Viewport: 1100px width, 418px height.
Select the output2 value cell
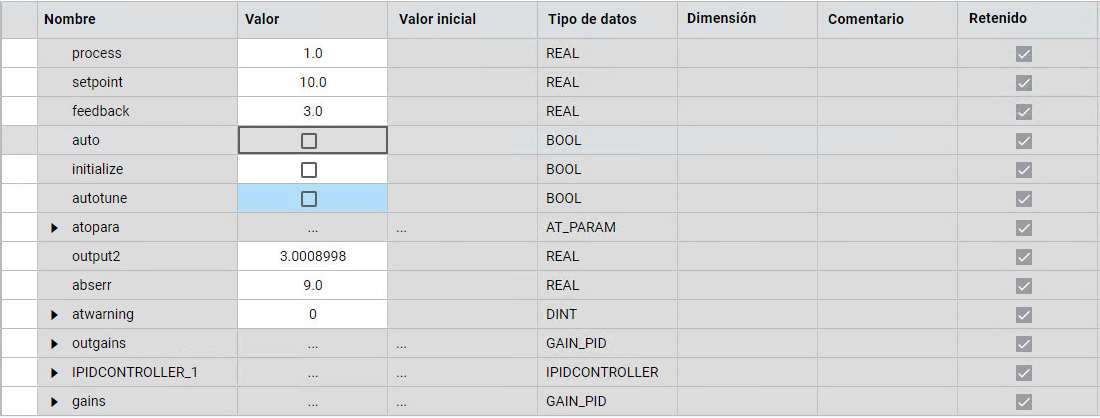(312, 257)
